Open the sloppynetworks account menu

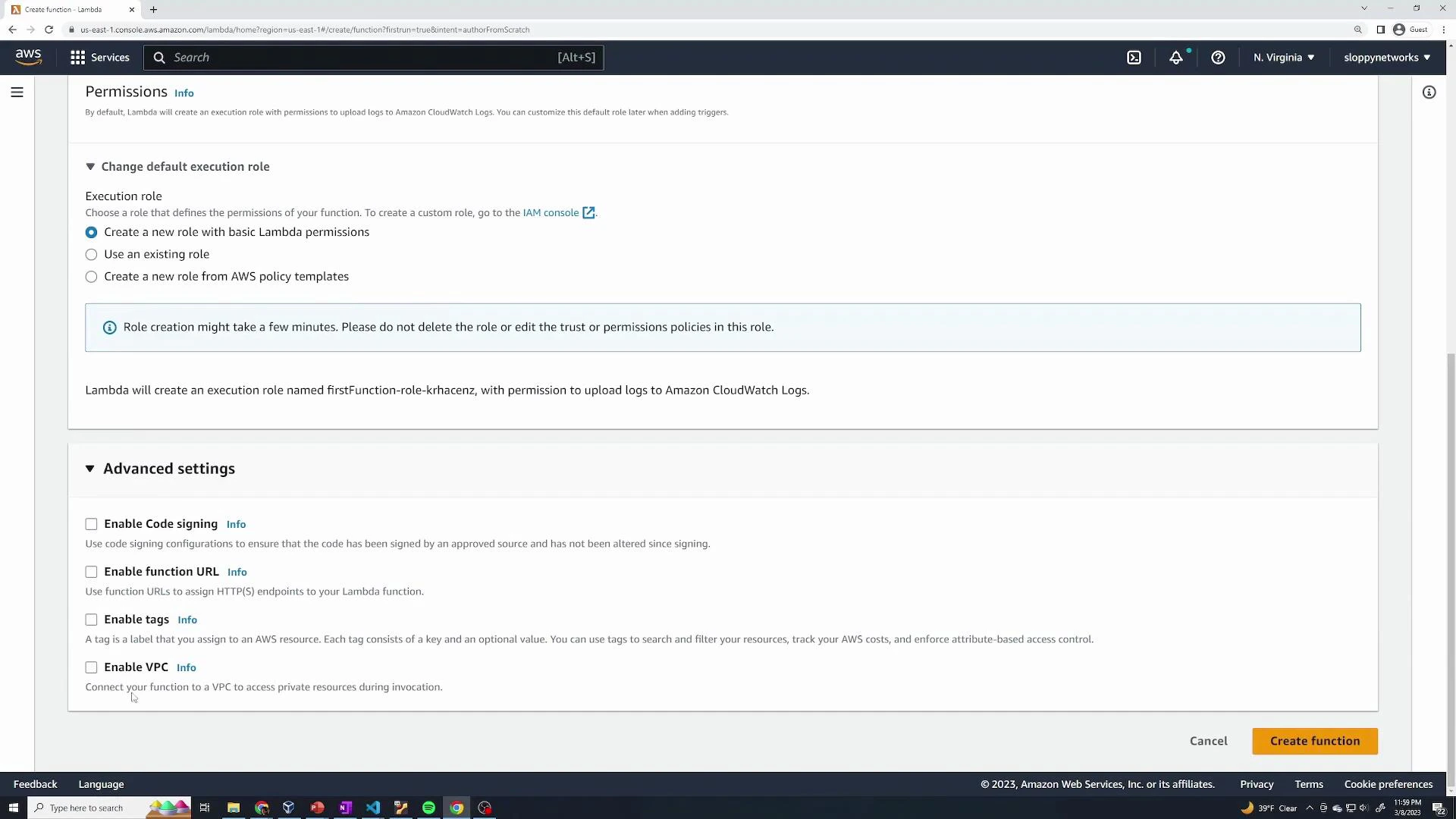[1387, 57]
